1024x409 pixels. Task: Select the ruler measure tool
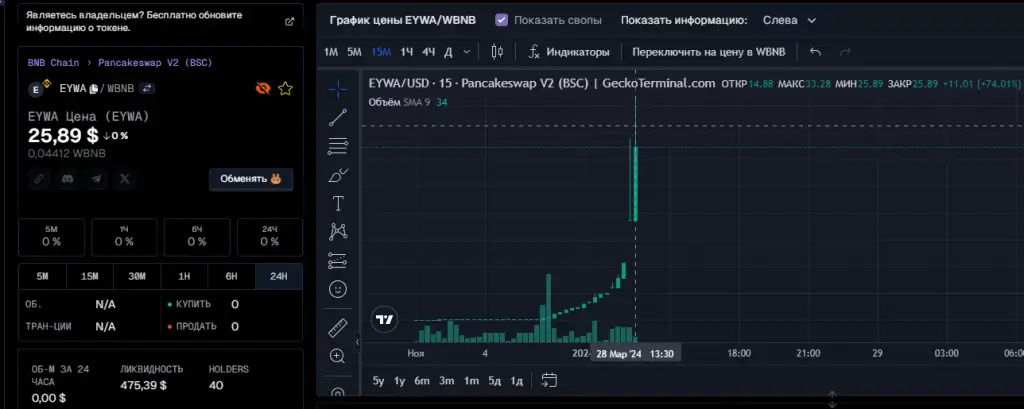coord(338,327)
